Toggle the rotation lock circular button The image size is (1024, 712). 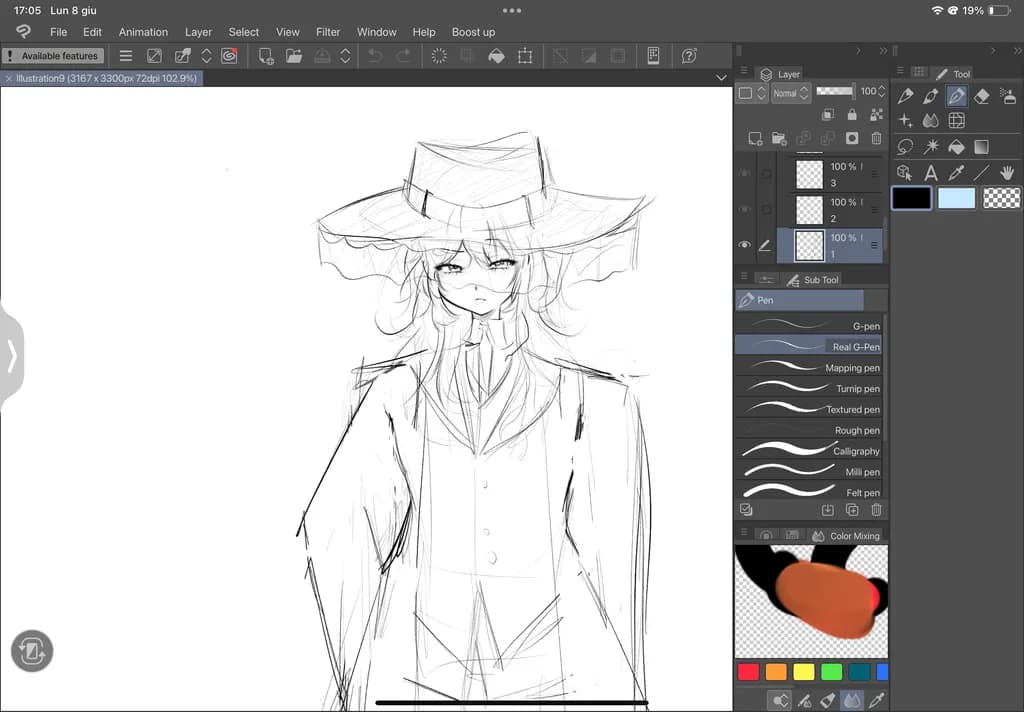32,651
